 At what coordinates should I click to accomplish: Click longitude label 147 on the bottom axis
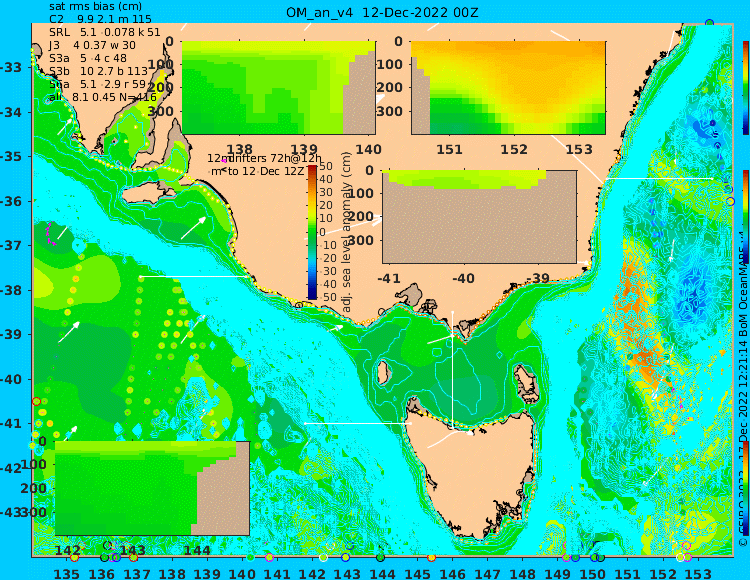pos(487,573)
